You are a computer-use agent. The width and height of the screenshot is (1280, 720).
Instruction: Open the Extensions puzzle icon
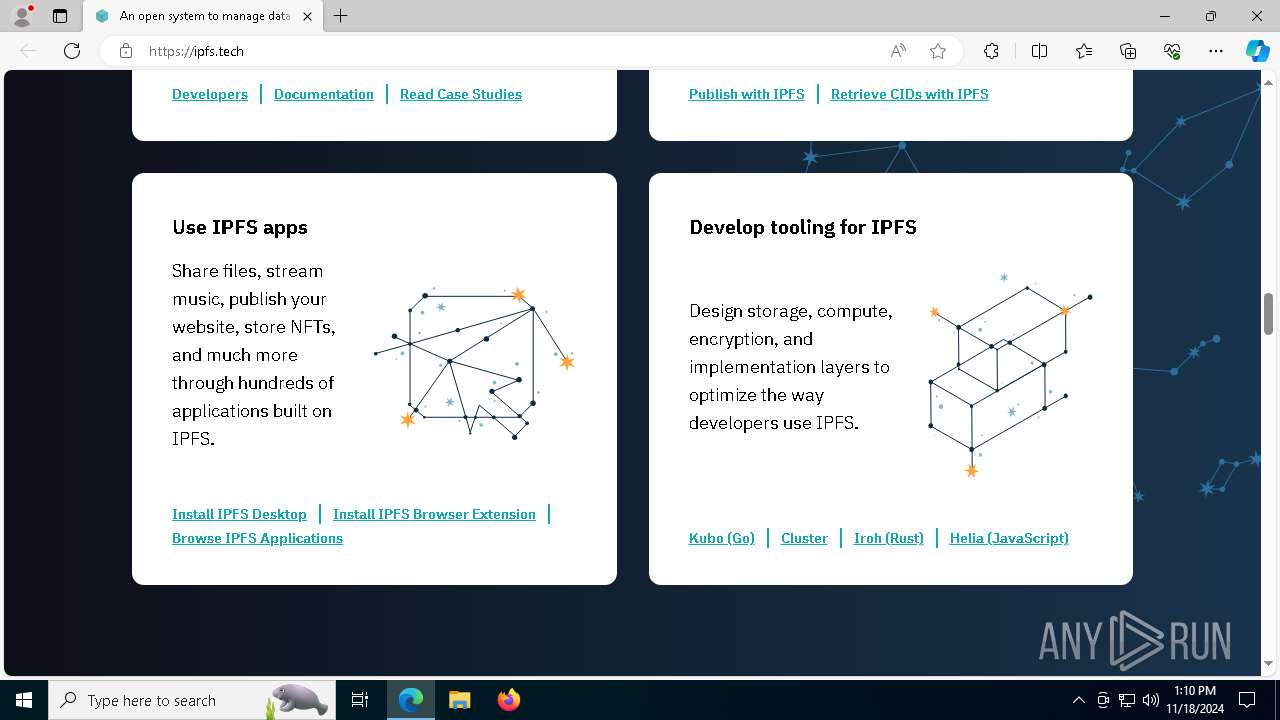(991, 51)
